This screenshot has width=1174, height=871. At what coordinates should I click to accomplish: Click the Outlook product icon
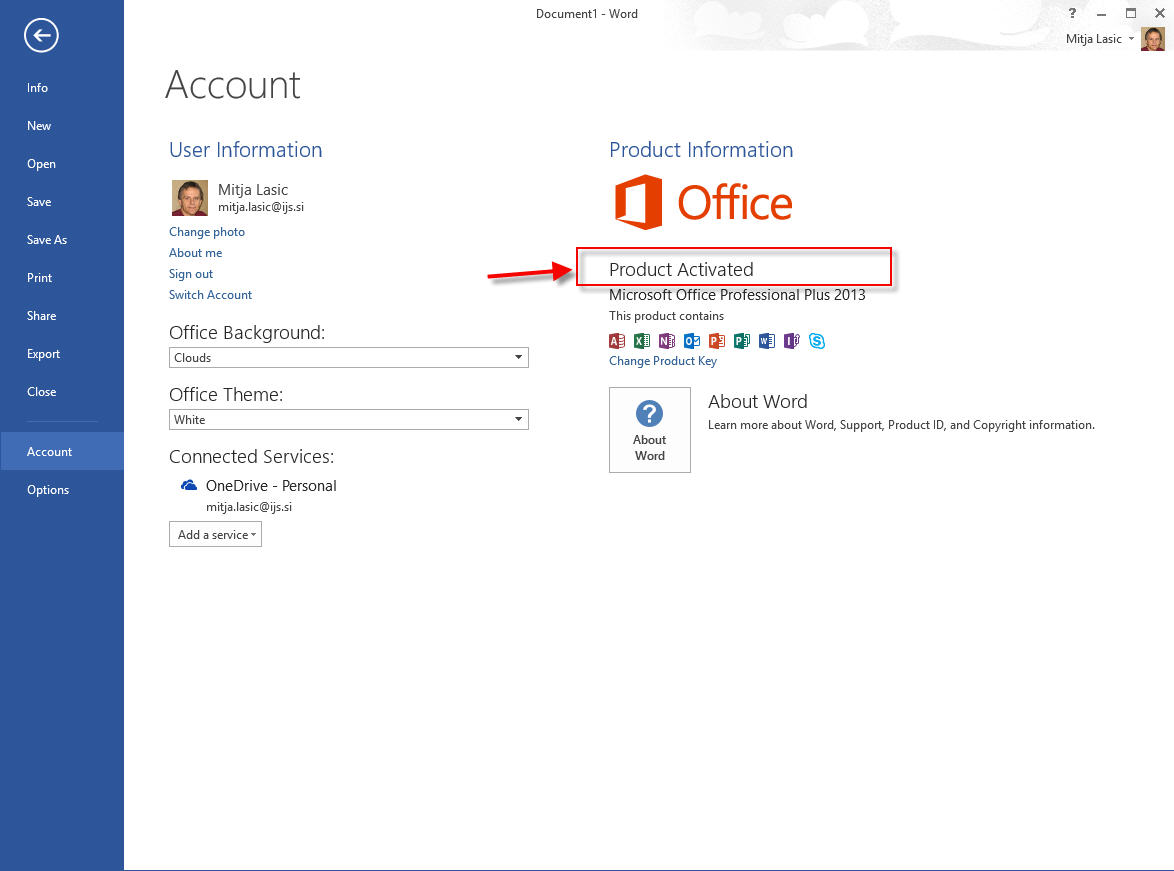(692, 341)
